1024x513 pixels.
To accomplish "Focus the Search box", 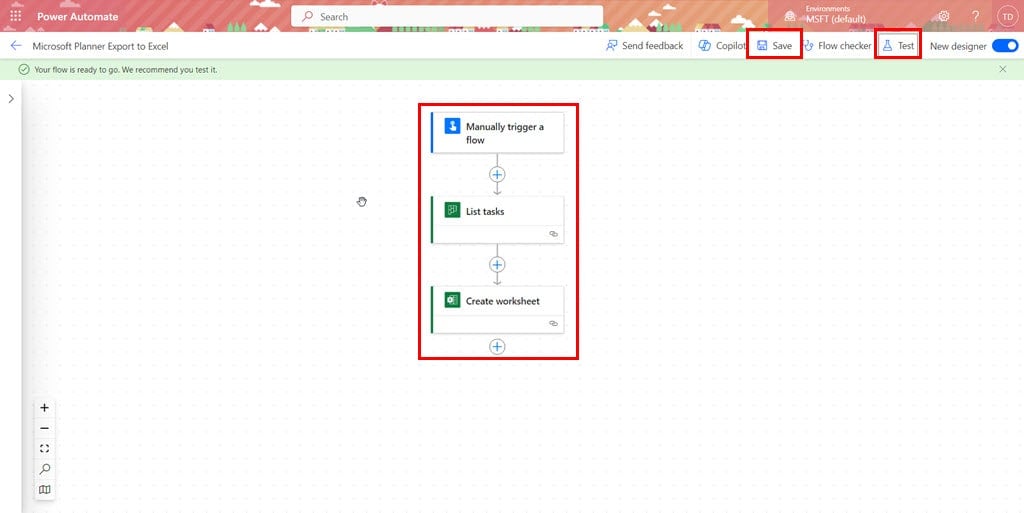I will point(447,16).
